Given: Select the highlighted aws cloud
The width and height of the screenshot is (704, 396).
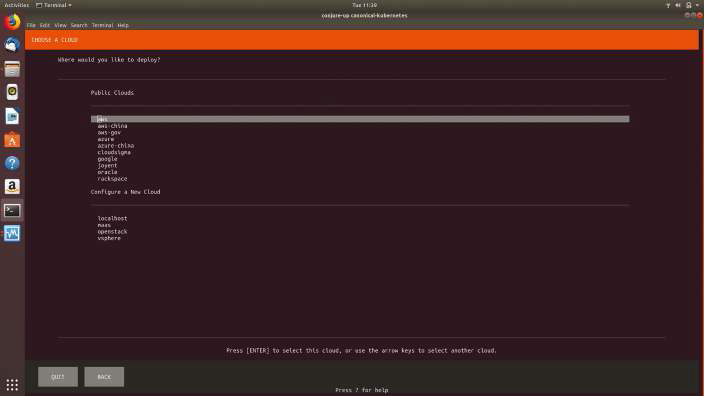Looking at the screenshot, I should (360, 119).
